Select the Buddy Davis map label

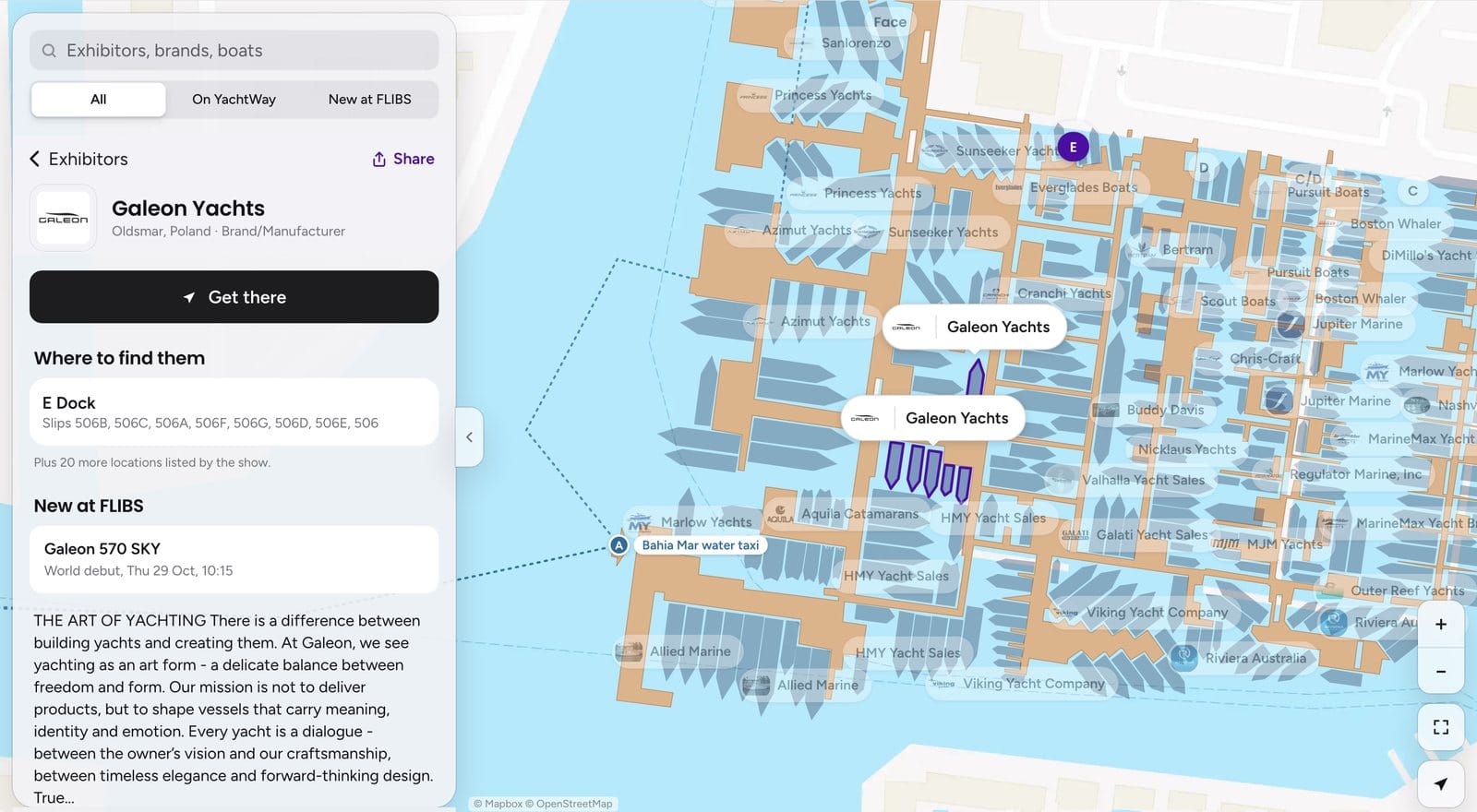pos(1151,410)
